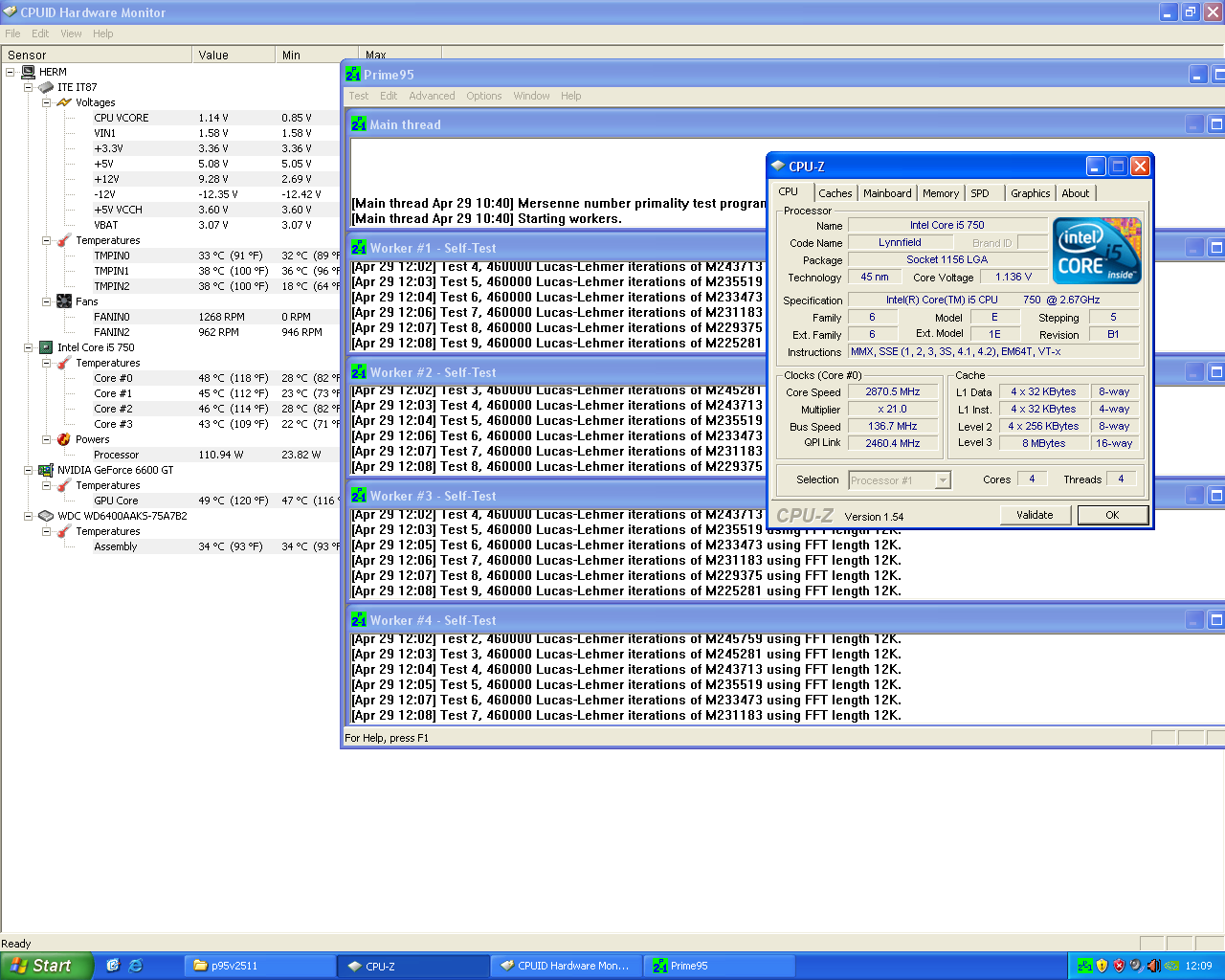
Task: Open the About tab in CPU-Z
Action: point(1076,193)
